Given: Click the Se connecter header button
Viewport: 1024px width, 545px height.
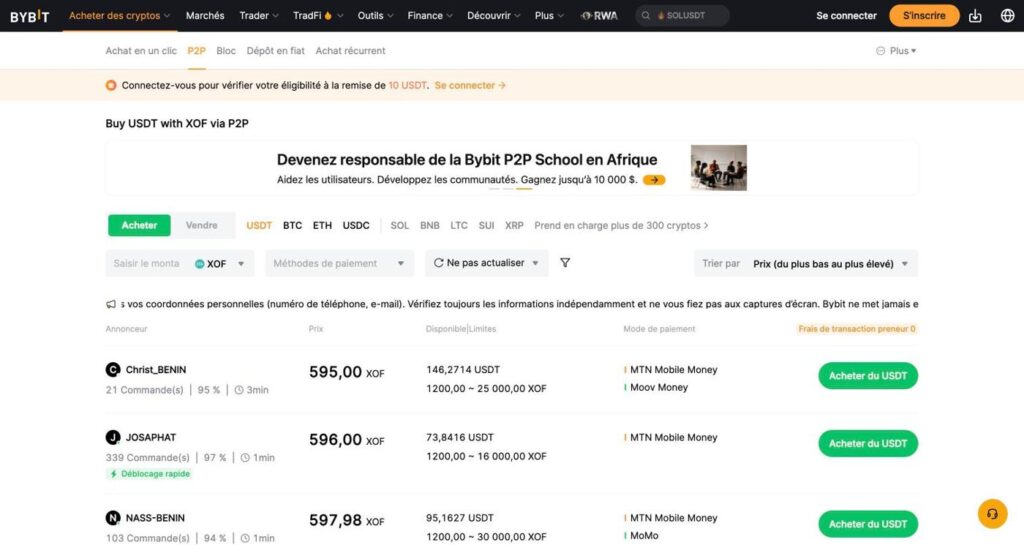Looking at the screenshot, I should [x=846, y=16].
